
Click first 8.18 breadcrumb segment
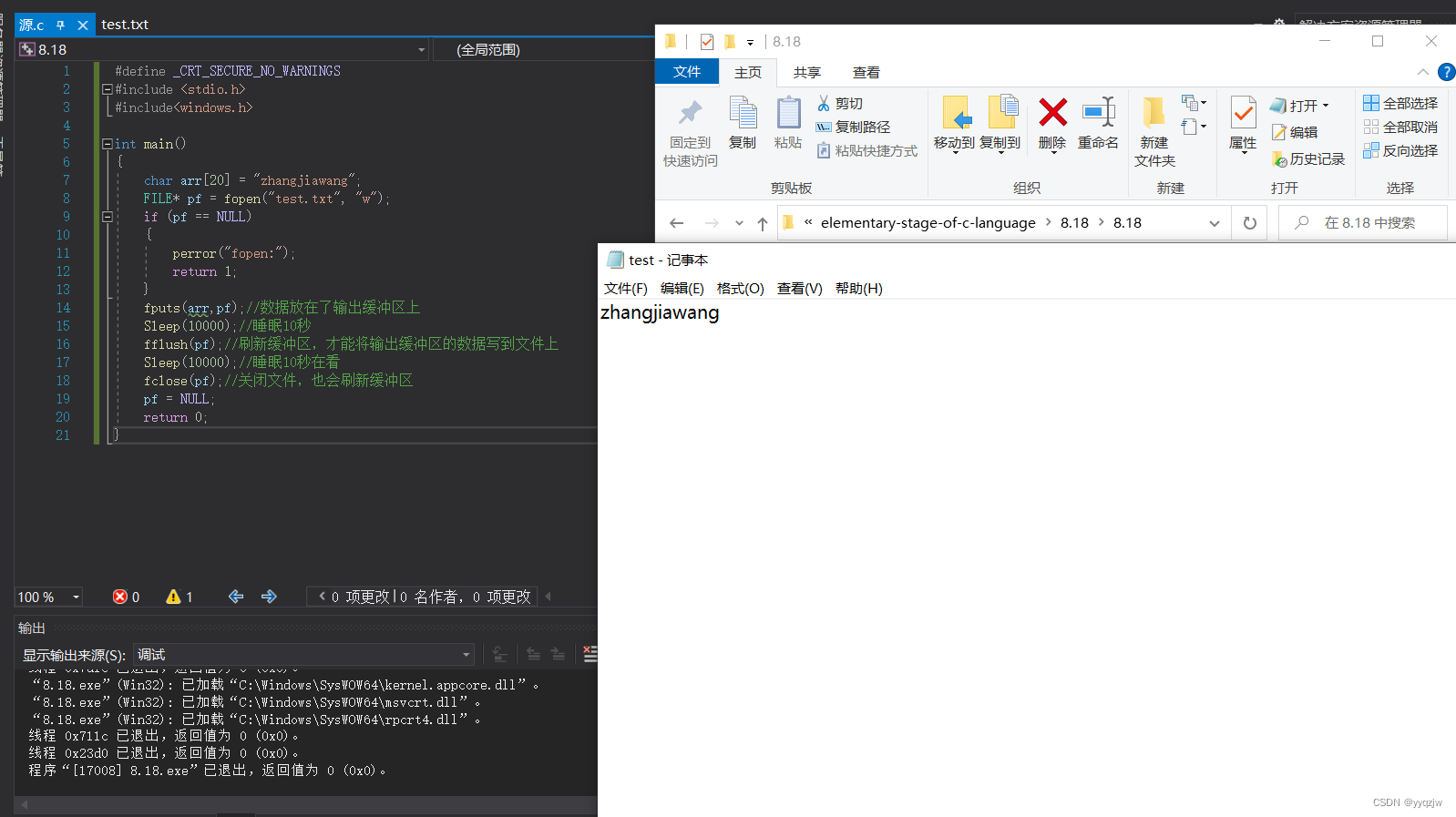[1075, 223]
